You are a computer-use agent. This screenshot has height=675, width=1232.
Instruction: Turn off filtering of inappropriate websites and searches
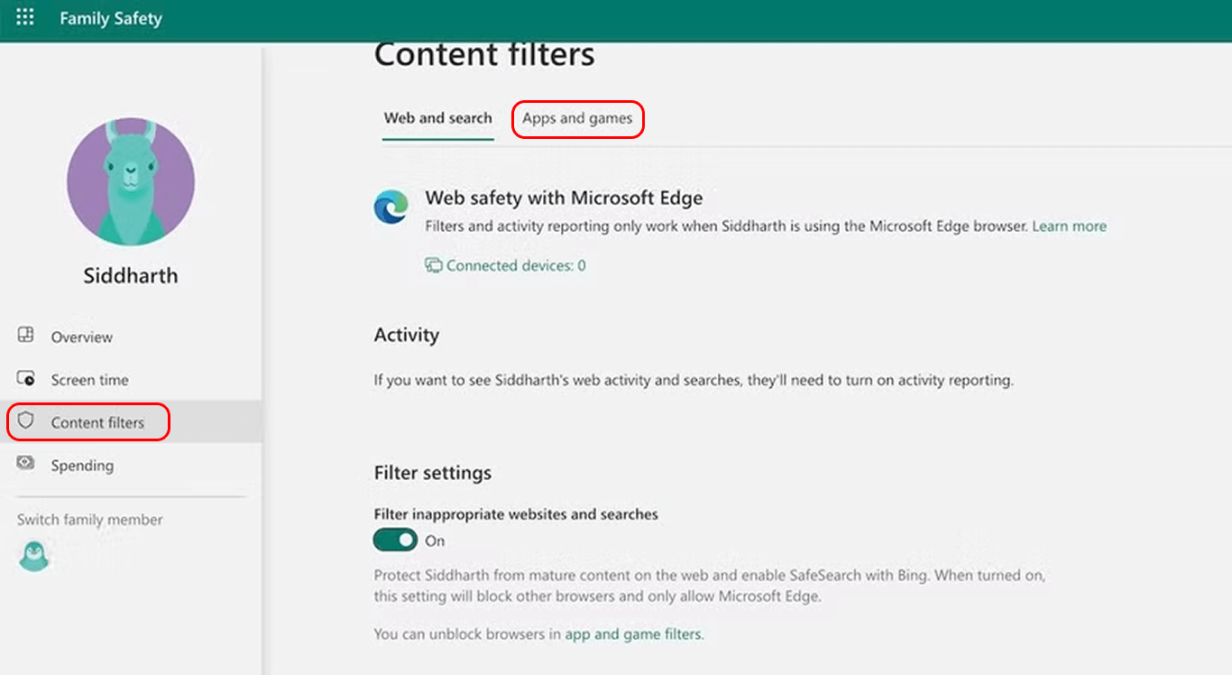[x=395, y=539]
